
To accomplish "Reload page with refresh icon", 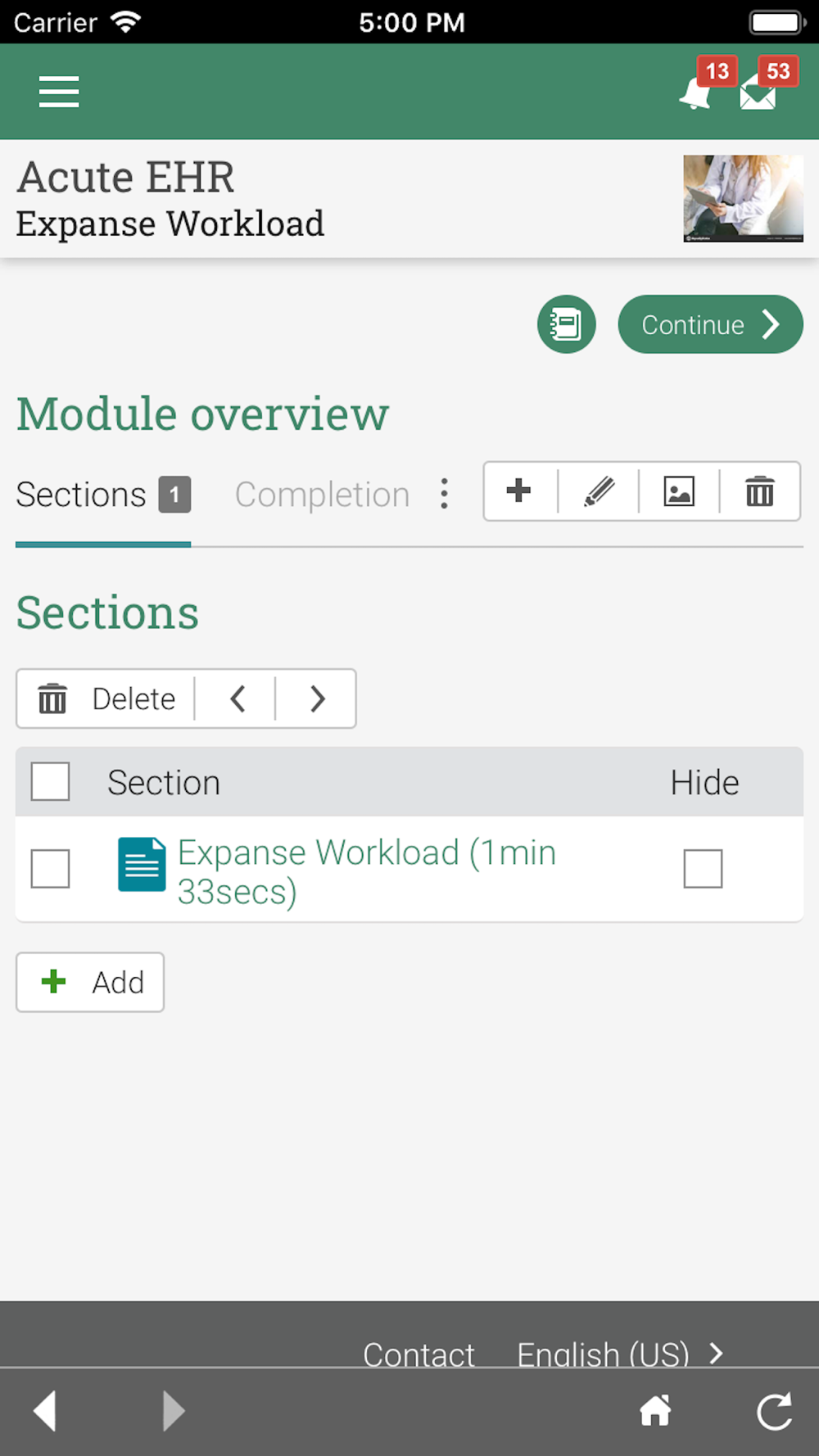I will tap(775, 1411).
